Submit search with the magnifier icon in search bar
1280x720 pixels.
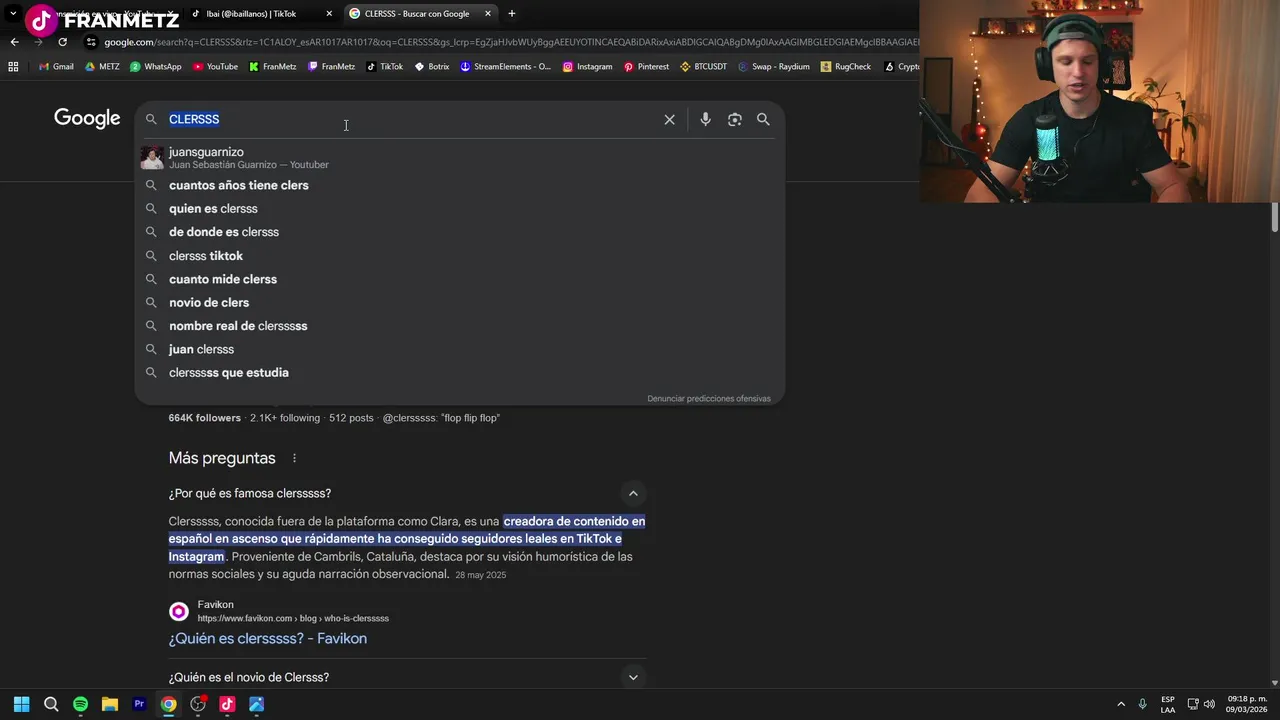(x=763, y=119)
